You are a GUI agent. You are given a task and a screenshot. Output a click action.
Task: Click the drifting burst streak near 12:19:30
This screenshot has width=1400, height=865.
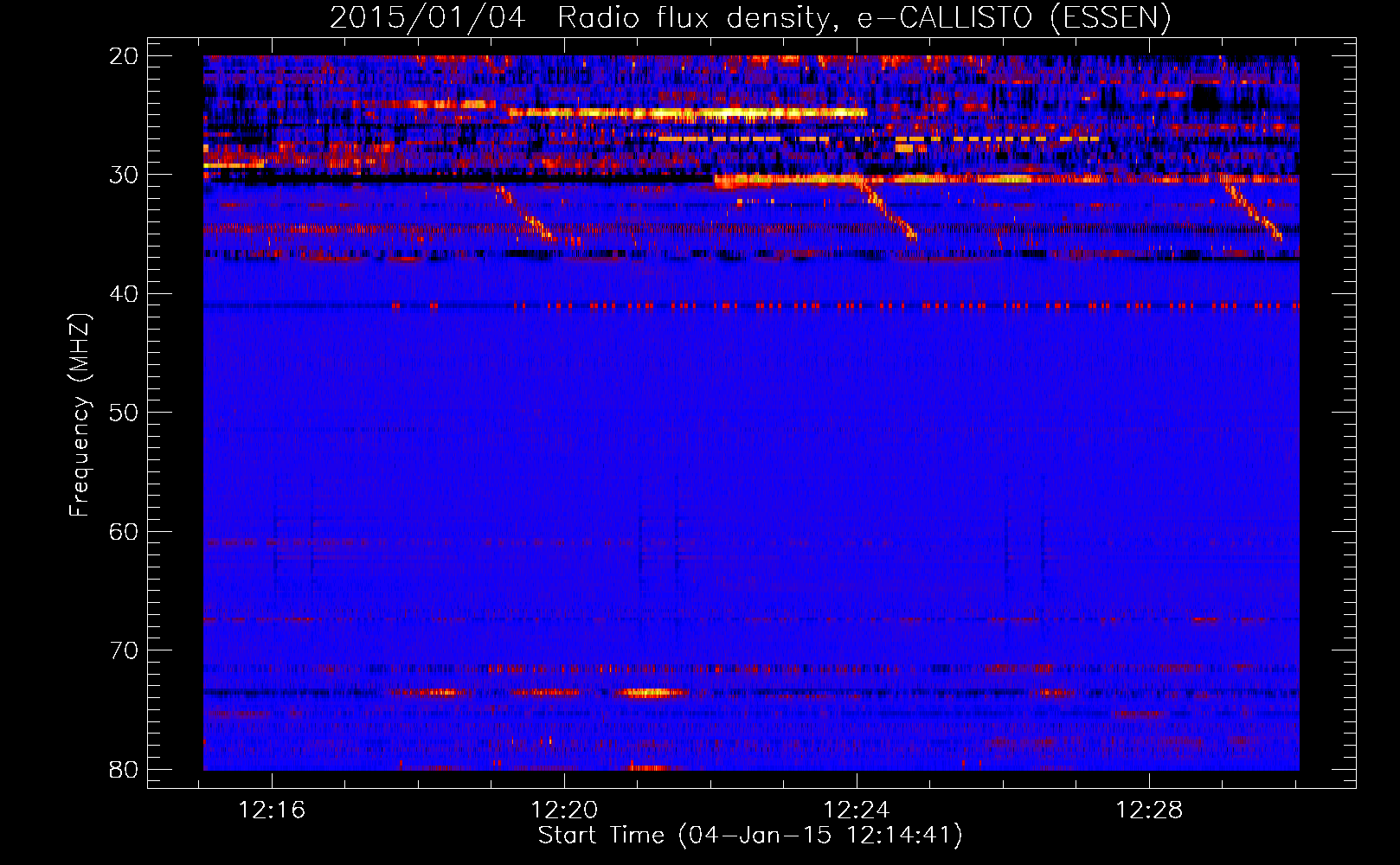[x=523, y=214]
